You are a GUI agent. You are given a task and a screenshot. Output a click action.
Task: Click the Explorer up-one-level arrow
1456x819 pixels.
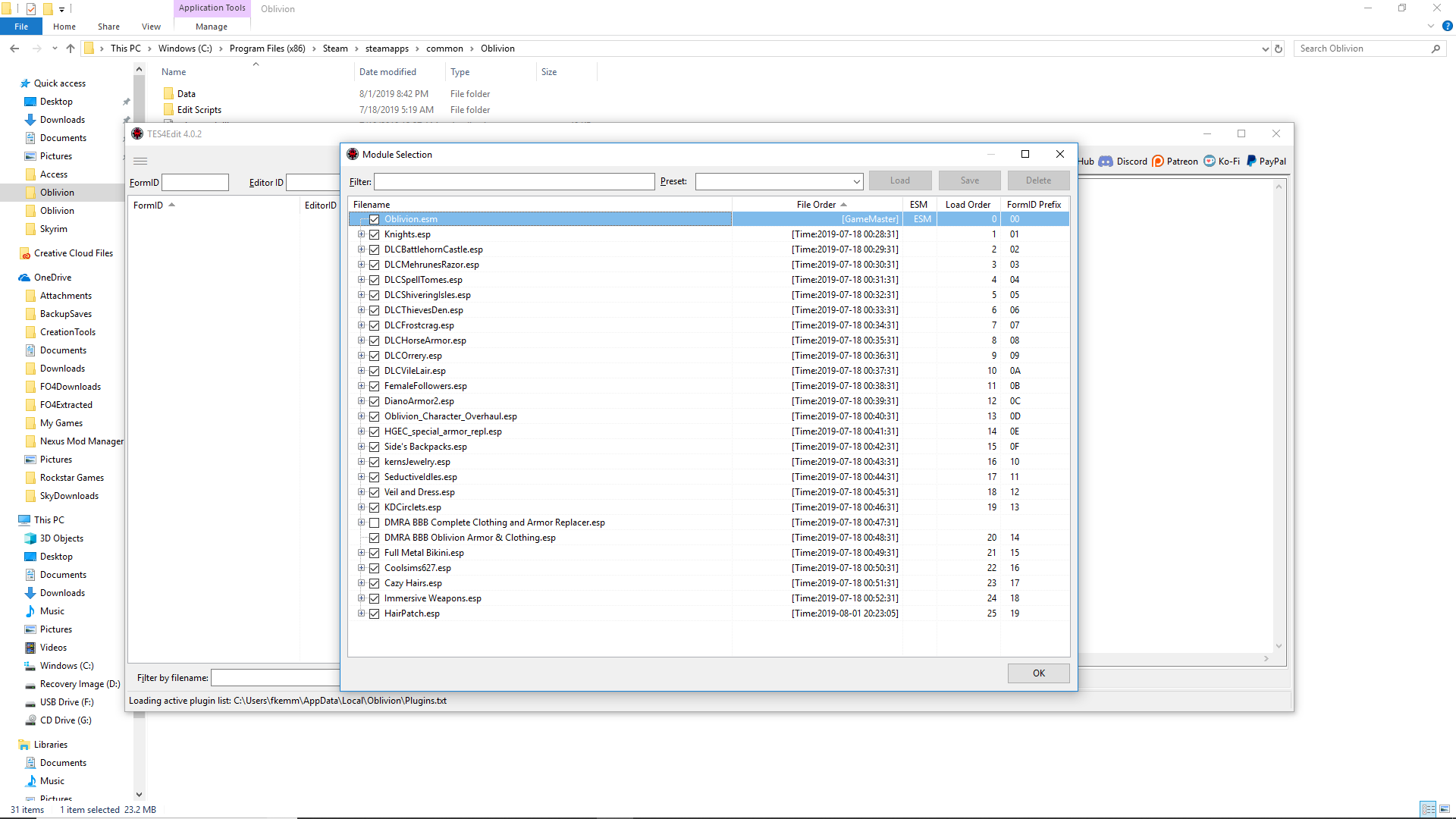[x=71, y=49]
